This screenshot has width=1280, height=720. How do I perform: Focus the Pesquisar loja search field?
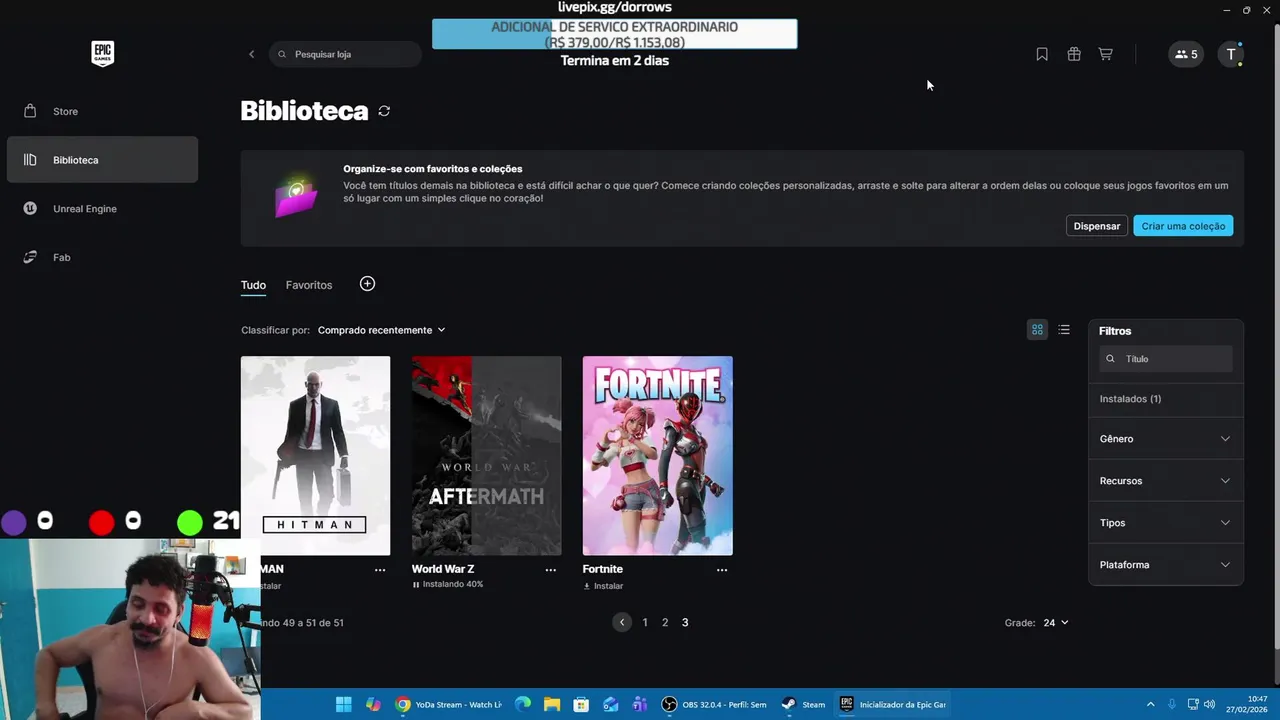pyautogui.click(x=346, y=54)
